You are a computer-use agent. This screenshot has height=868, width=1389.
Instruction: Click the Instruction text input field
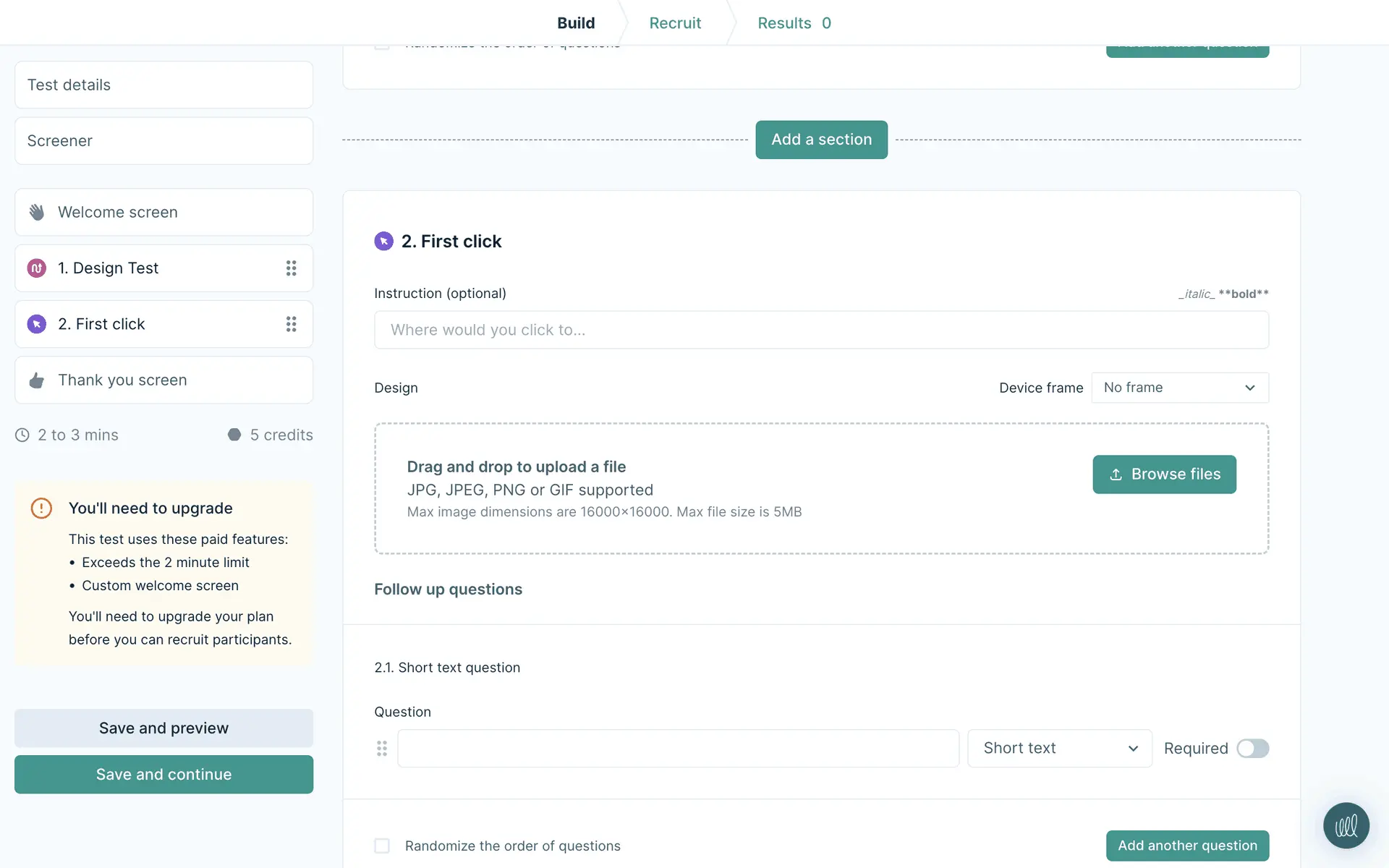[x=821, y=330]
